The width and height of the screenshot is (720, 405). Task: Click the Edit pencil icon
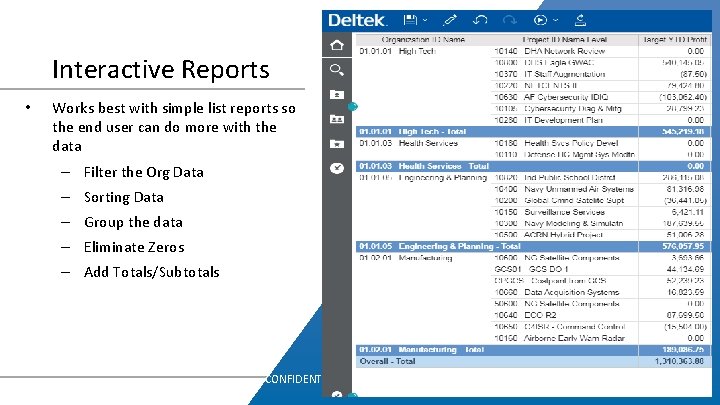450,20
